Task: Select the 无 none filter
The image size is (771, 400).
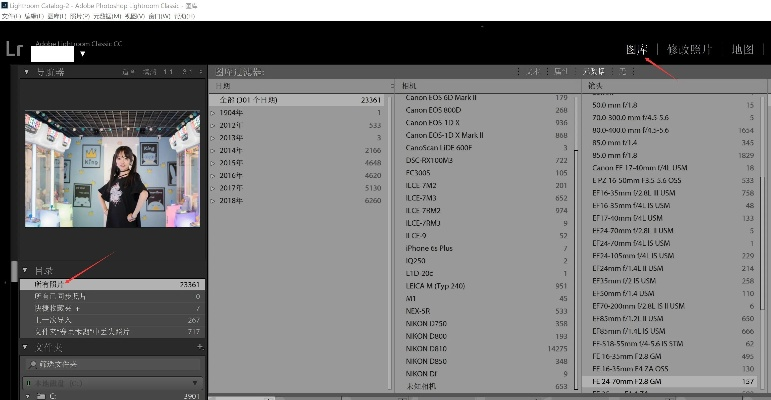Action: (623, 72)
